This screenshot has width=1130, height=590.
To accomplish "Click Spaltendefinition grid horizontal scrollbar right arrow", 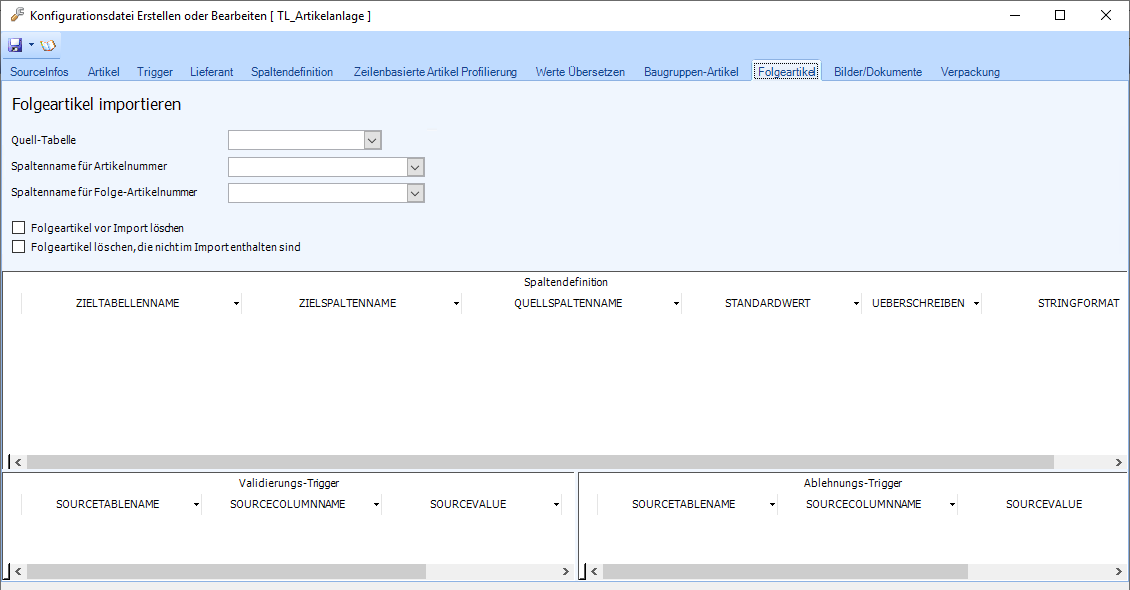I will click(x=1119, y=462).
